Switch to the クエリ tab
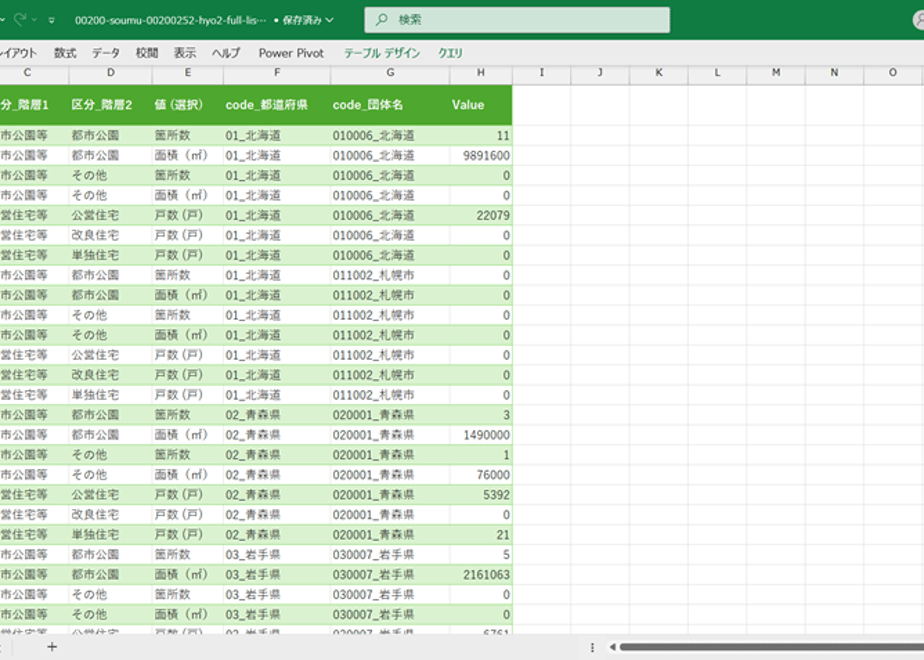The width and height of the screenshot is (924, 660). (450, 53)
